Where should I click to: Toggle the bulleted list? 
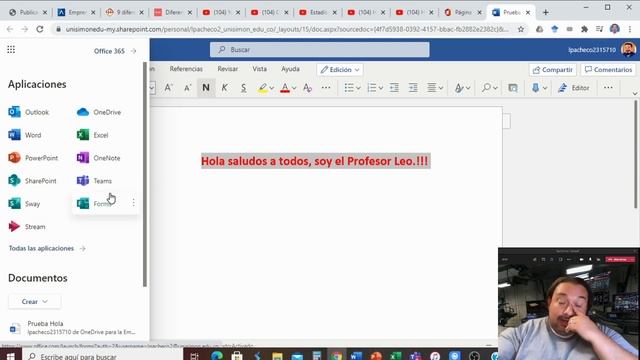pyautogui.click(x=349, y=88)
